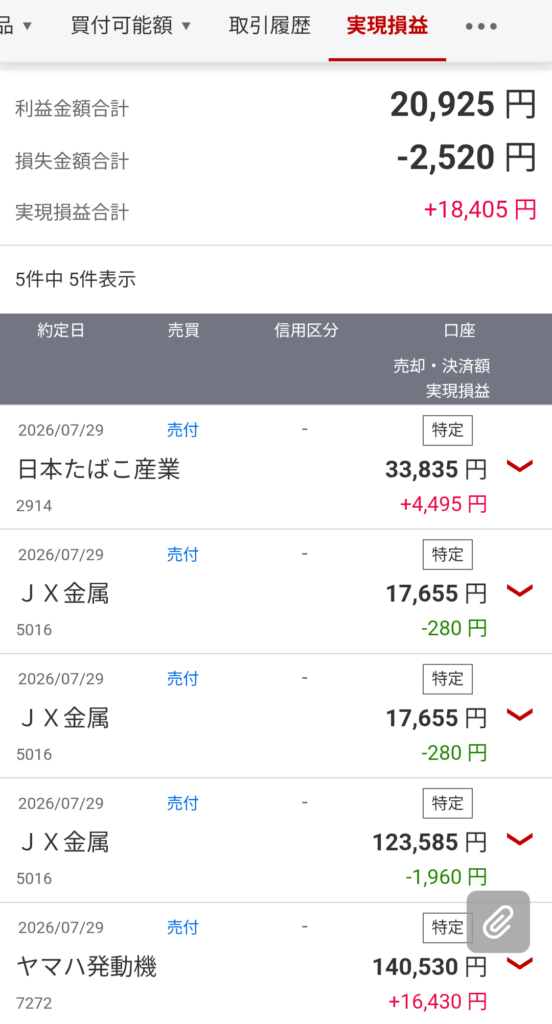The height and width of the screenshot is (1024, 552).
Task: Tap 特定 account badge for 日本たばこ産業
Action: tap(447, 430)
